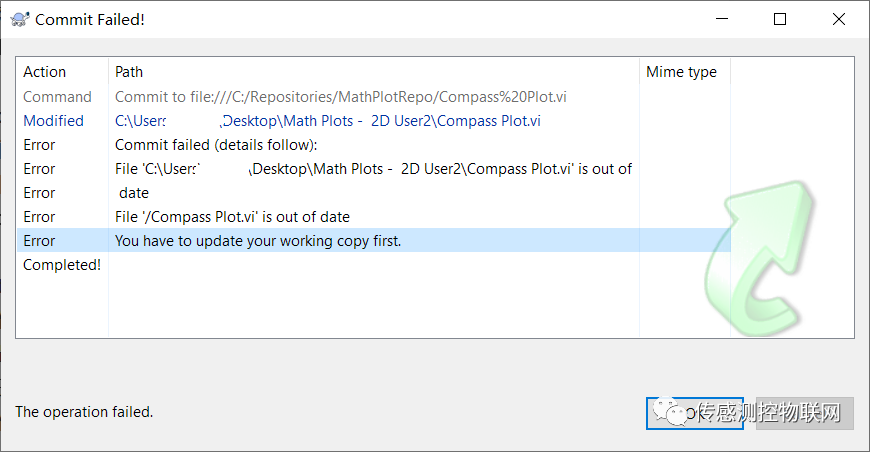Viewport: 870px width, 452px height.
Task: Select the error row containing only 'date'
Action: point(134,193)
